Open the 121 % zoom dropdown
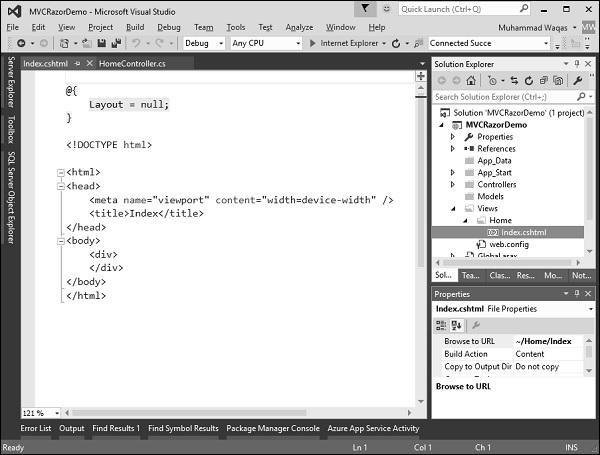Screen dimensions: 600x455 (57, 413)
